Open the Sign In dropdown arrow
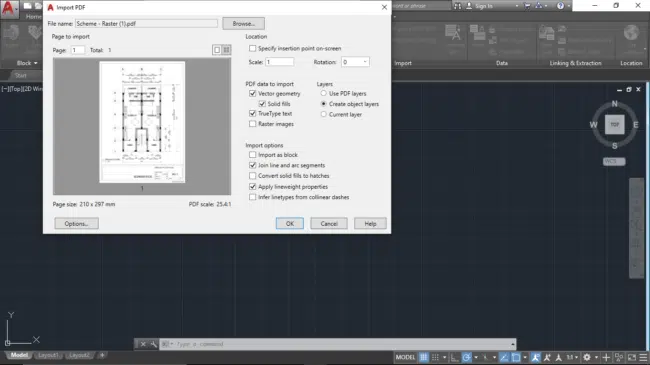Screen dimensions: 650x365 click(517, 6)
